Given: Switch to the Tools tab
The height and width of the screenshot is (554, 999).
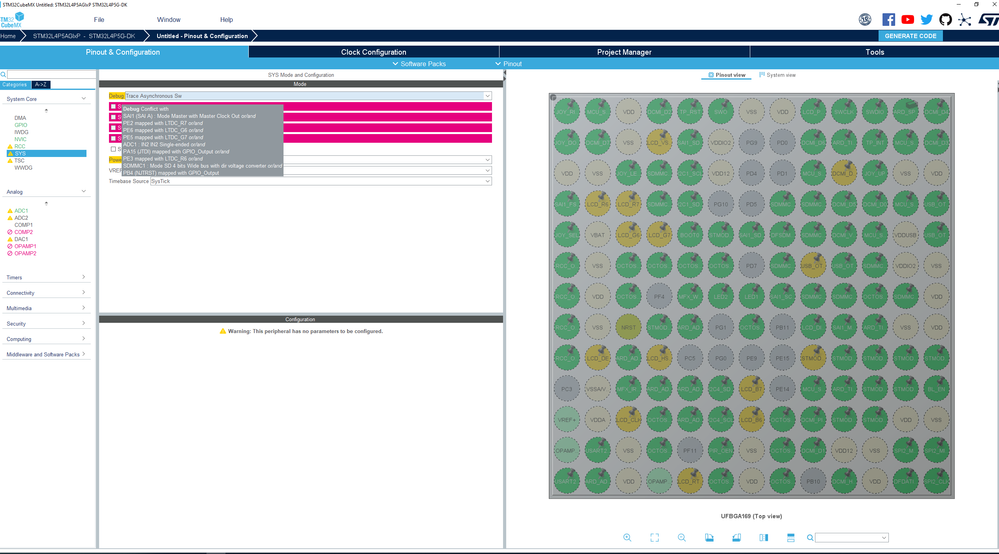Looking at the screenshot, I should 874,52.
